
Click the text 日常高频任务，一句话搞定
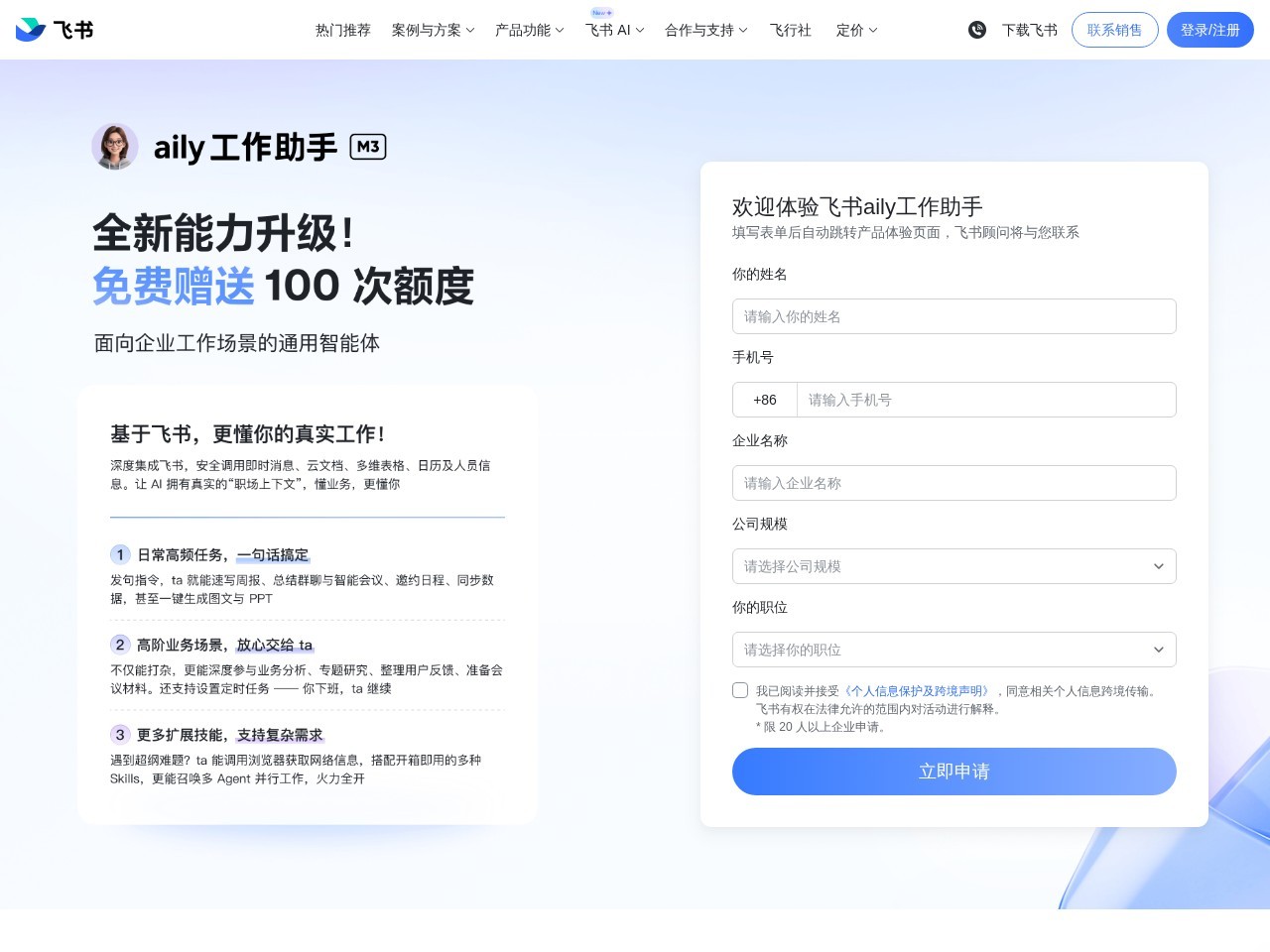[222, 555]
